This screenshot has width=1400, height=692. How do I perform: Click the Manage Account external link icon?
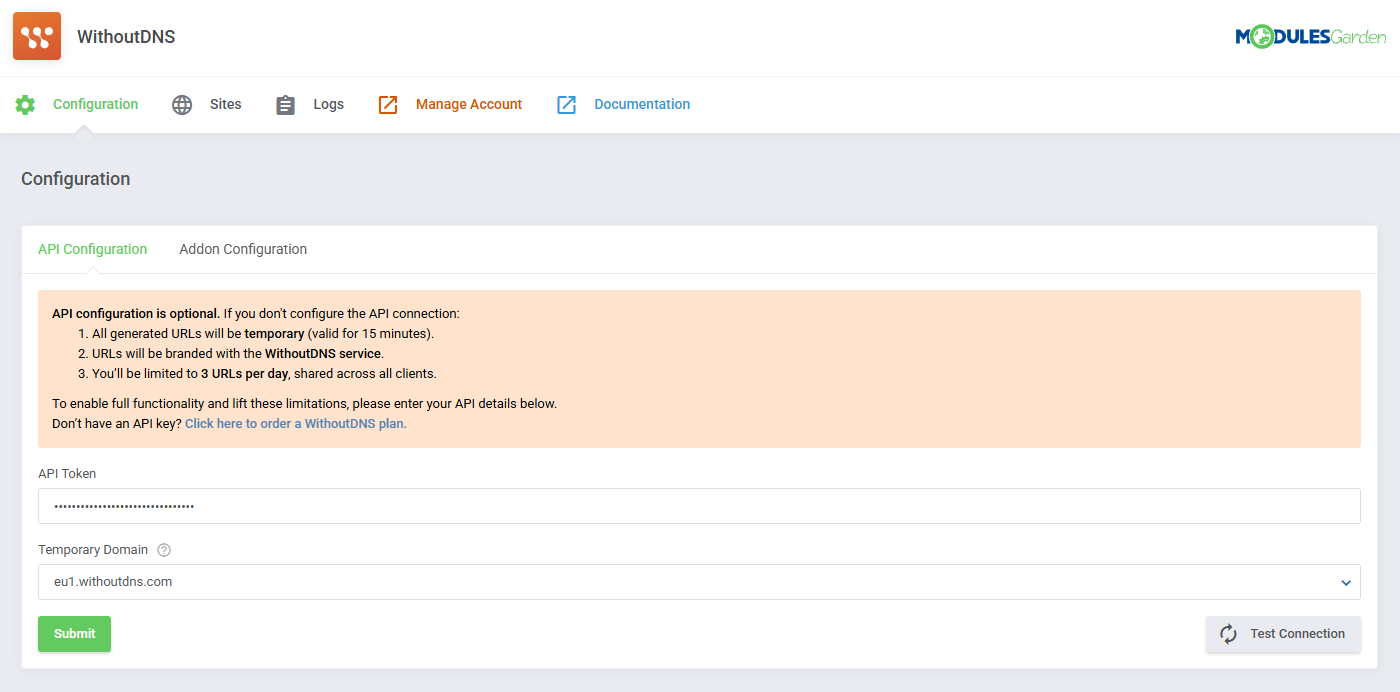coord(387,104)
